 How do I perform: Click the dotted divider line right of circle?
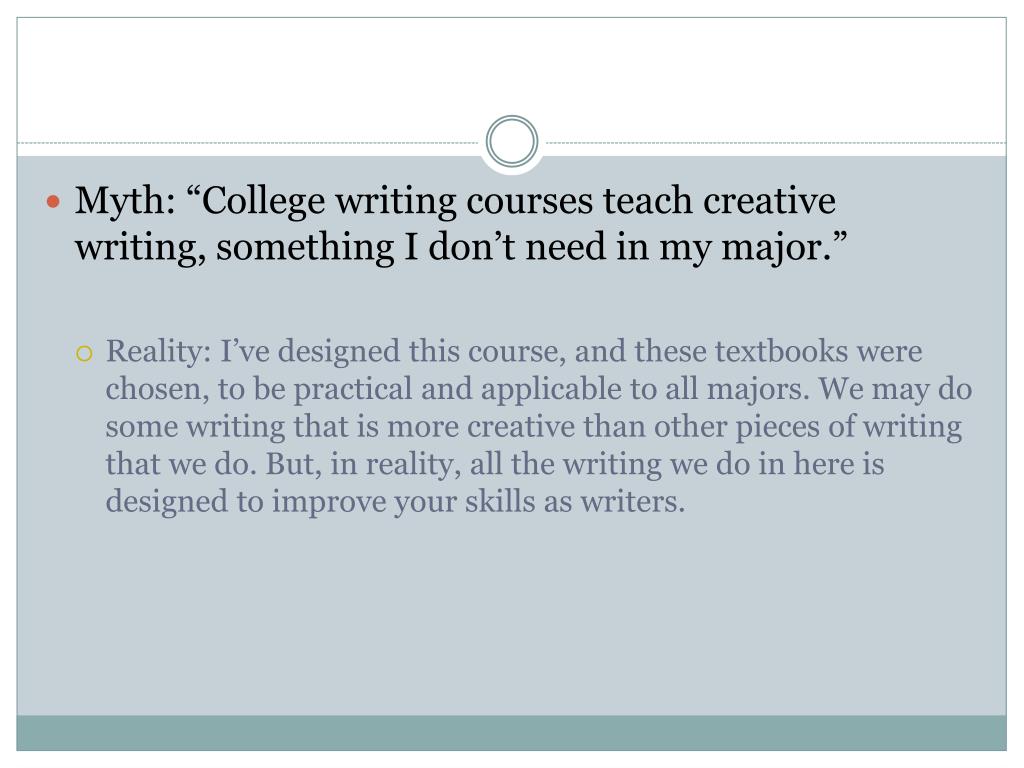point(776,142)
